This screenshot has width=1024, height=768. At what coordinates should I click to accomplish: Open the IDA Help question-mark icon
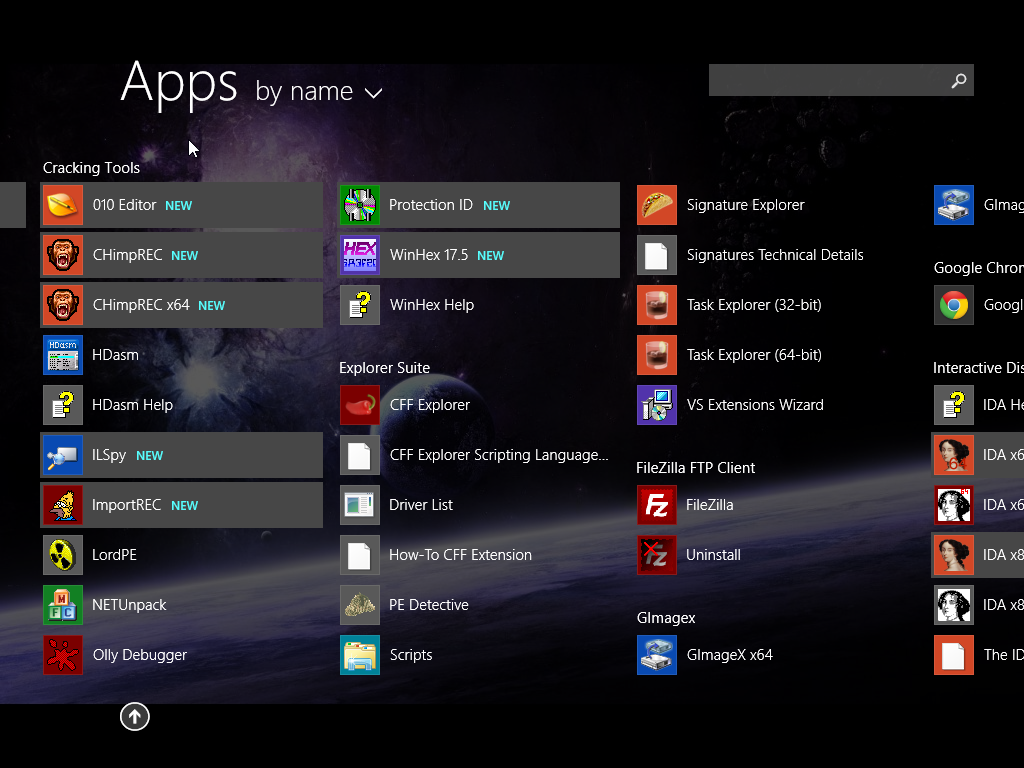[x=954, y=405]
